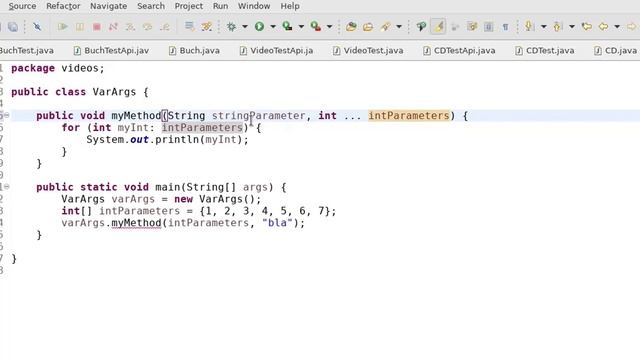Viewport: 640px width, 360px height.
Task: Click the red Terminate icon
Action: (x=97, y=27)
